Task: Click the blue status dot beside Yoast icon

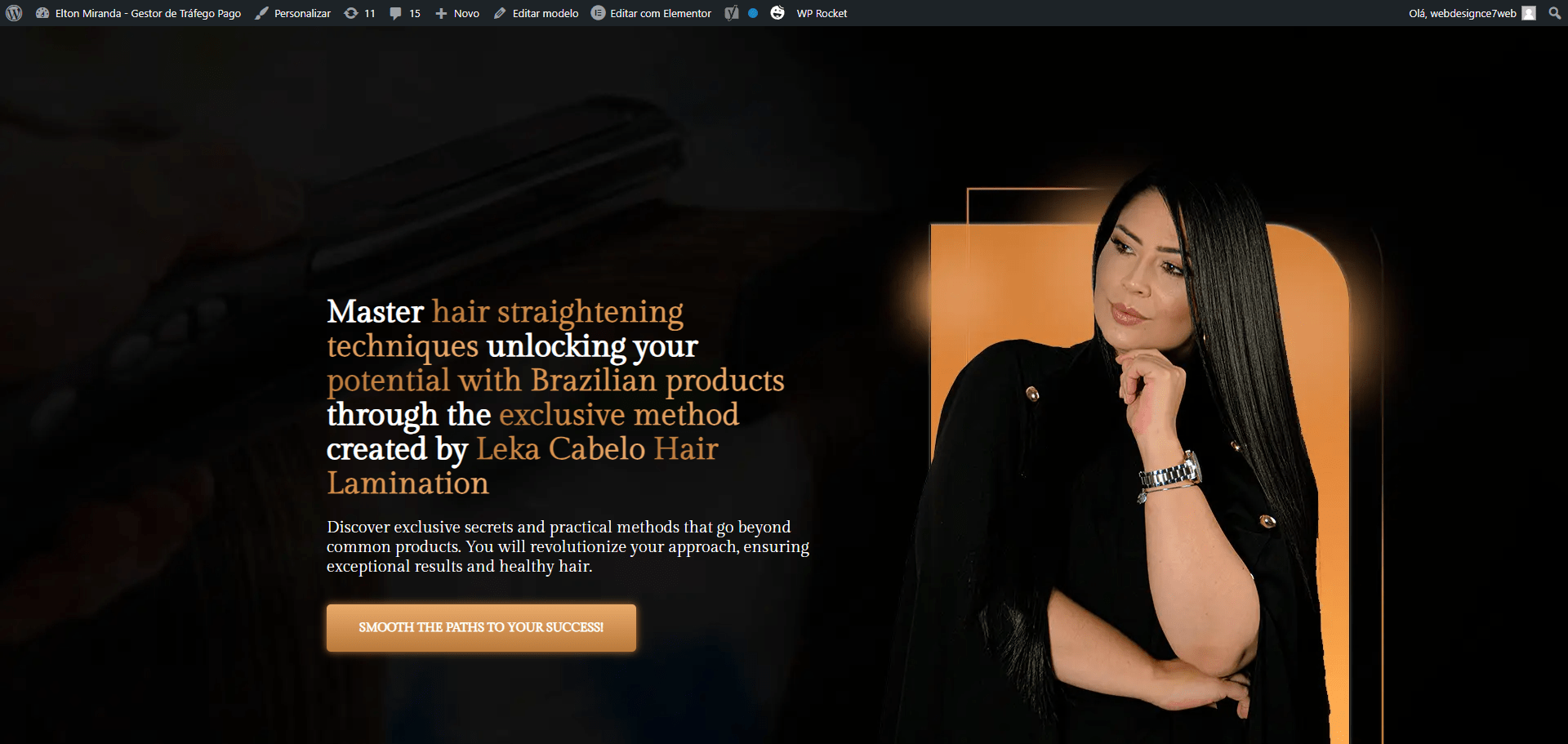Action: click(x=753, y=13)
